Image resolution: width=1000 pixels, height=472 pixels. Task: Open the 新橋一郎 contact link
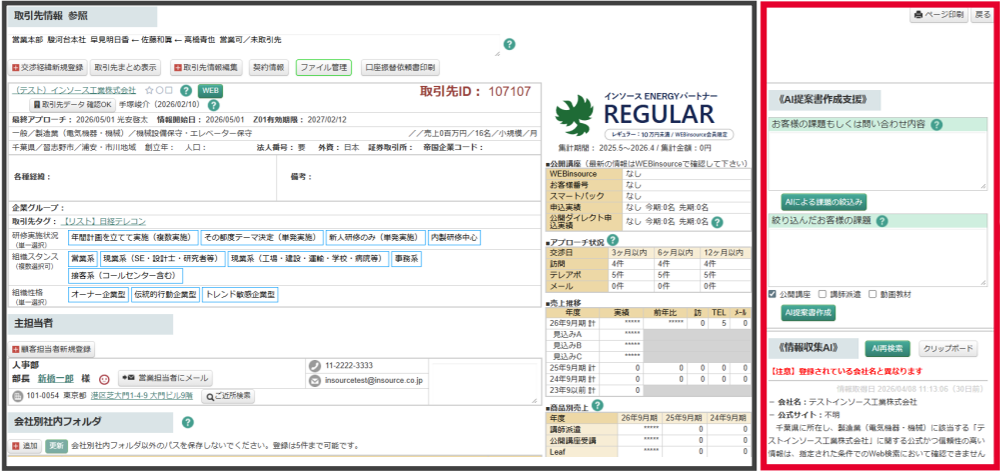[55, 378]
